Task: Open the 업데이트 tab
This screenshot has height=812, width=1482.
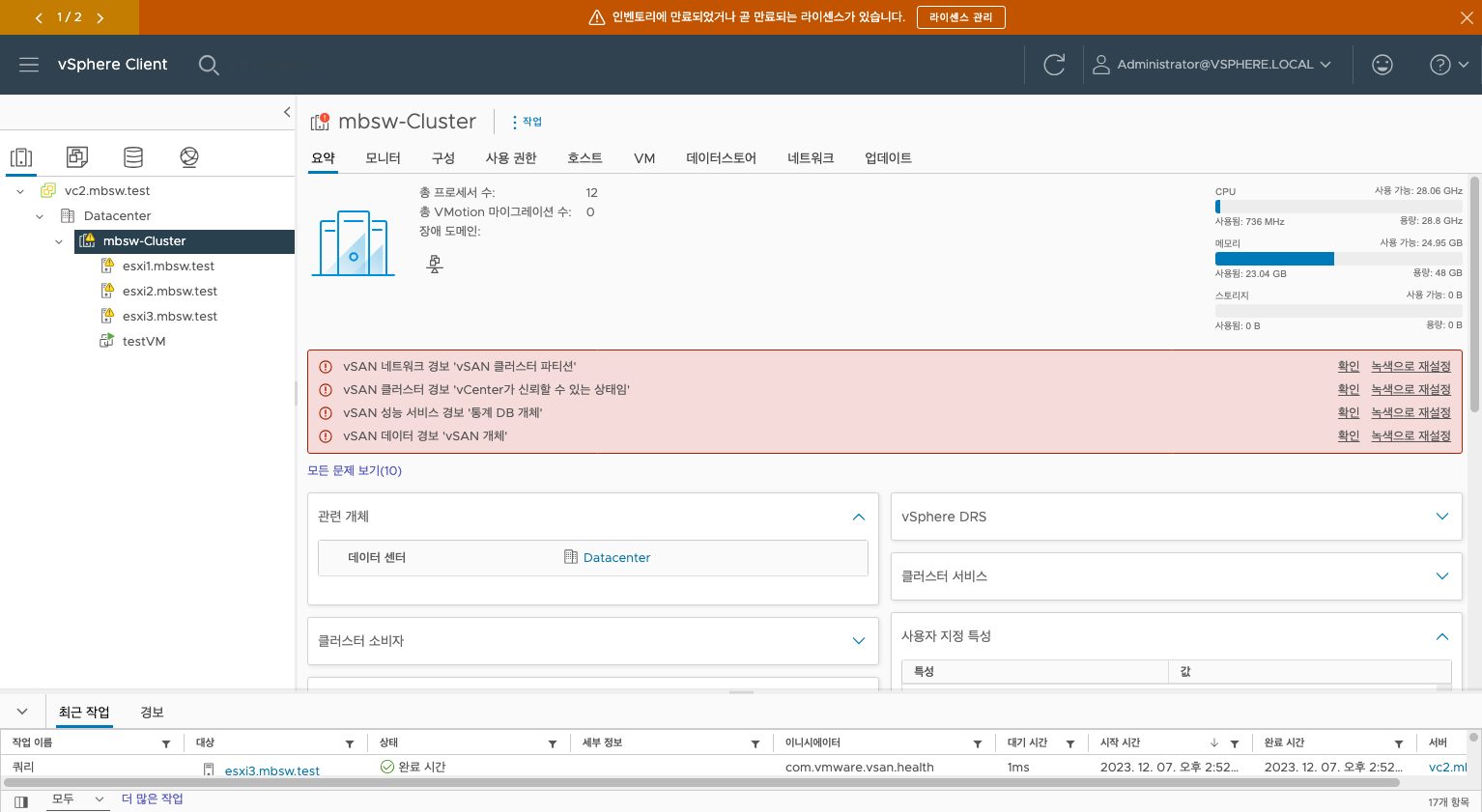Action: (888, 158)
